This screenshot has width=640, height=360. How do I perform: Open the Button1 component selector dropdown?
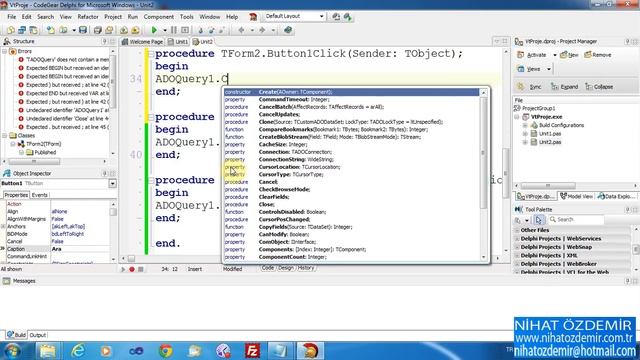point(112,184)
